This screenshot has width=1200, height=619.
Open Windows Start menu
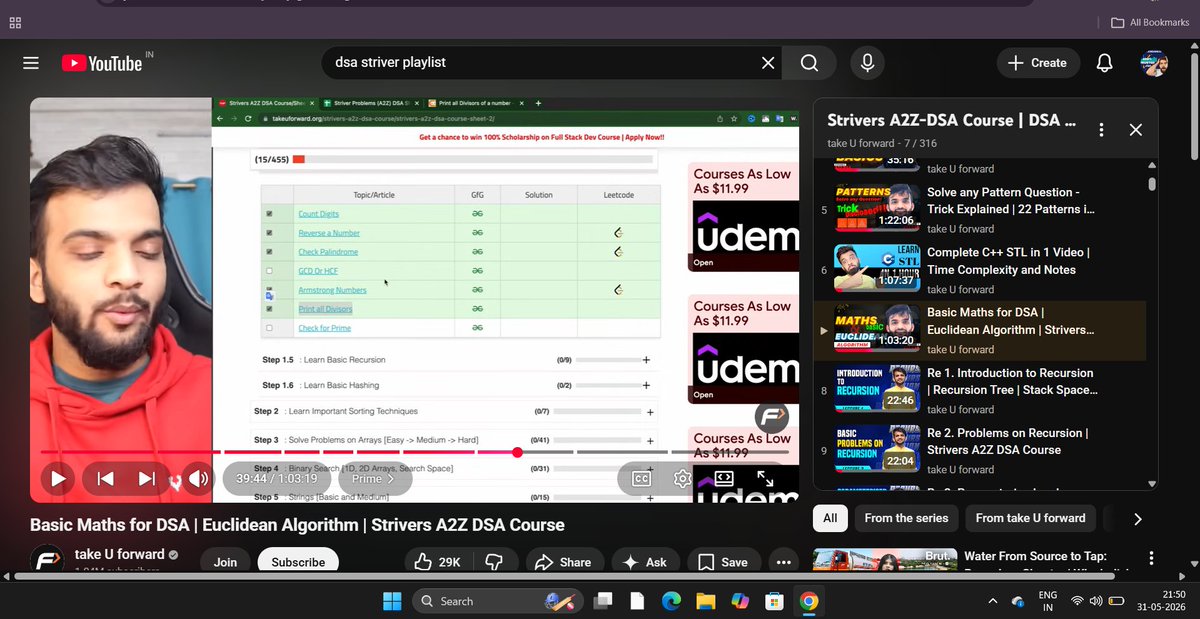[391, 601]
